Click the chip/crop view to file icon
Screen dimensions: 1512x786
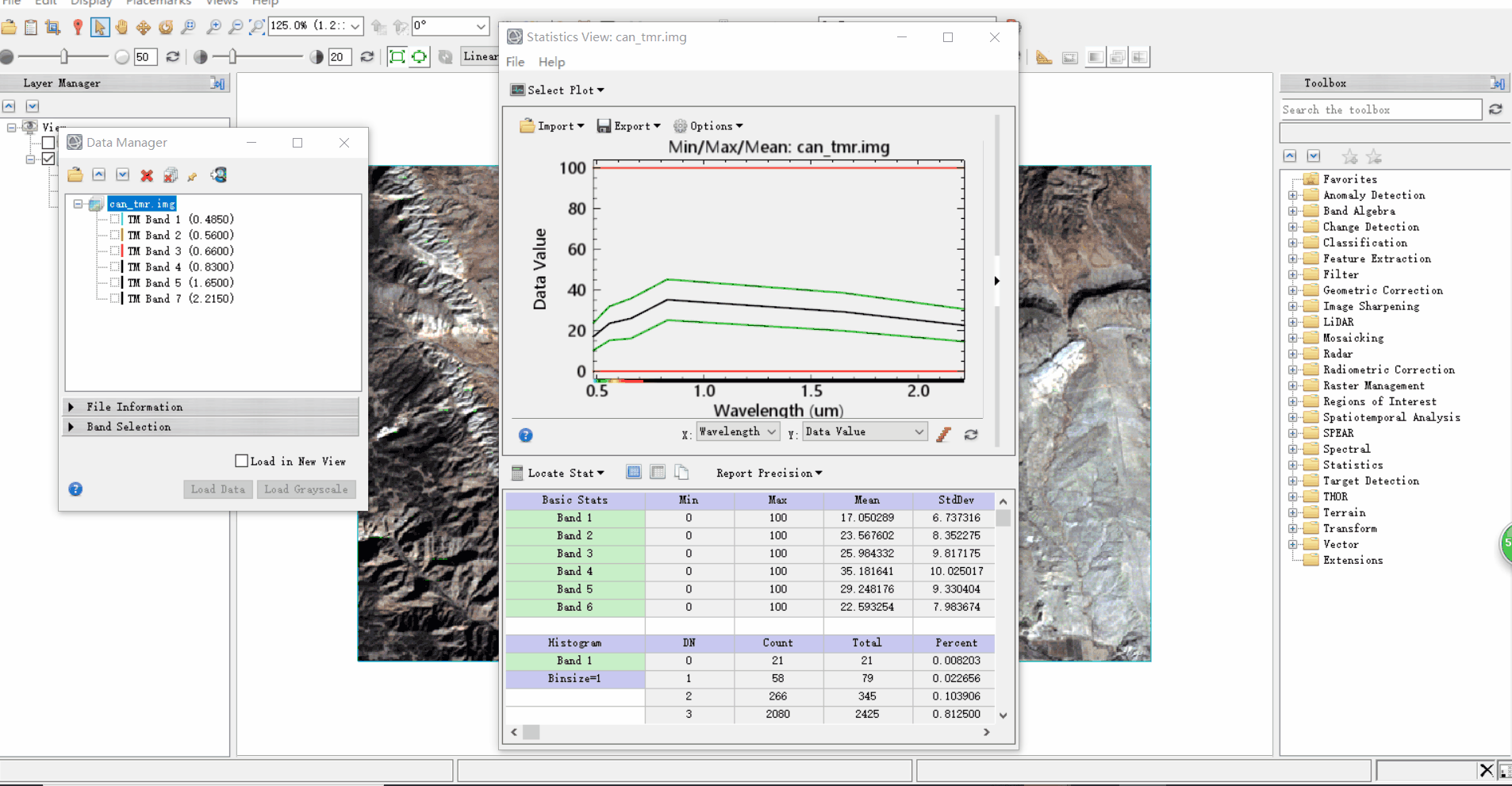click(x=53, y=28)
